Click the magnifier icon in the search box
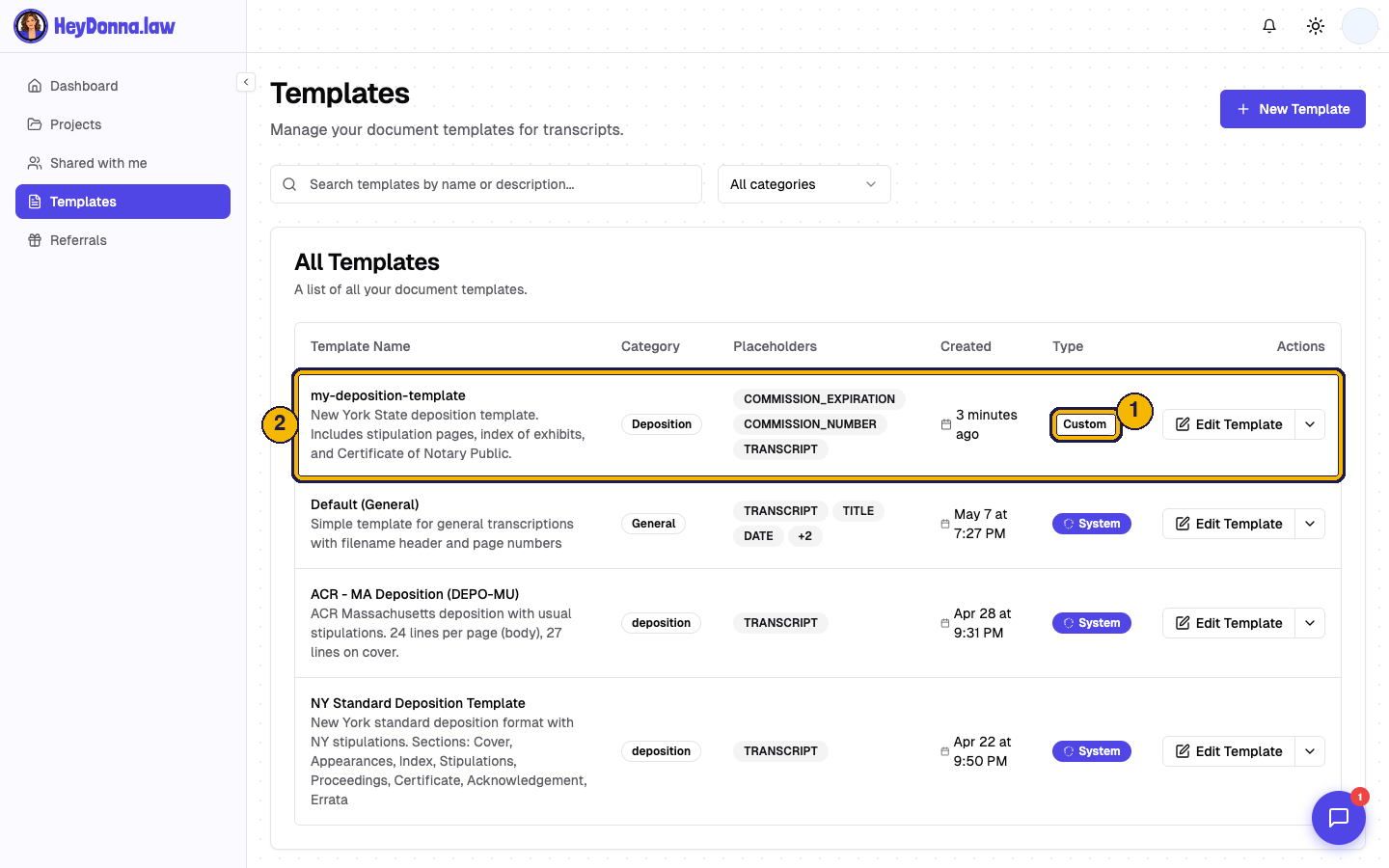Viewport: 1389px width, 868px height. [x=289, y=184]
